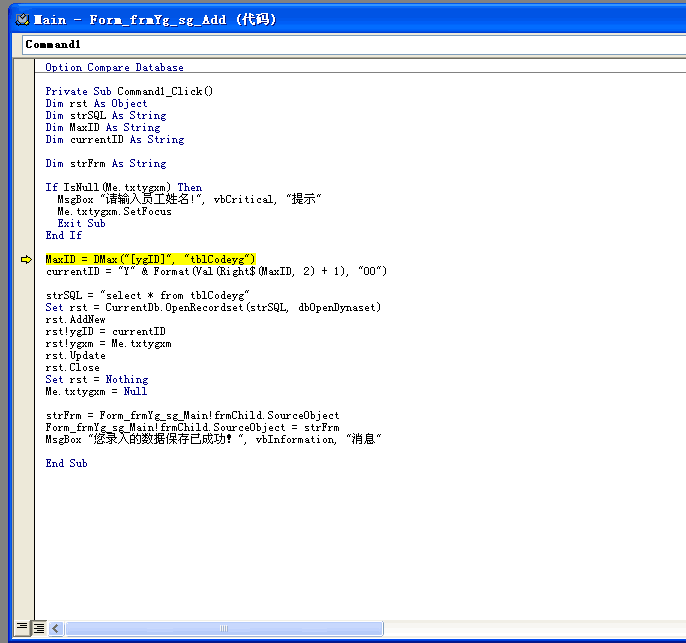The width and height of the screenshot is (686, 643).
Task: Open the Command1 object dropdown
Action: [x=354, y=45]
